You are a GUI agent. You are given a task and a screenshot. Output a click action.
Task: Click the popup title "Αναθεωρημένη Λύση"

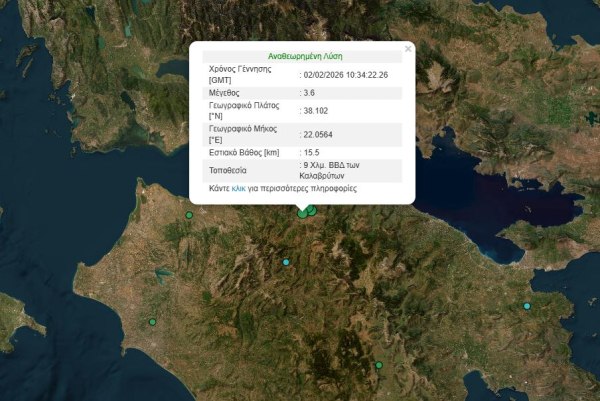point(302,58)
